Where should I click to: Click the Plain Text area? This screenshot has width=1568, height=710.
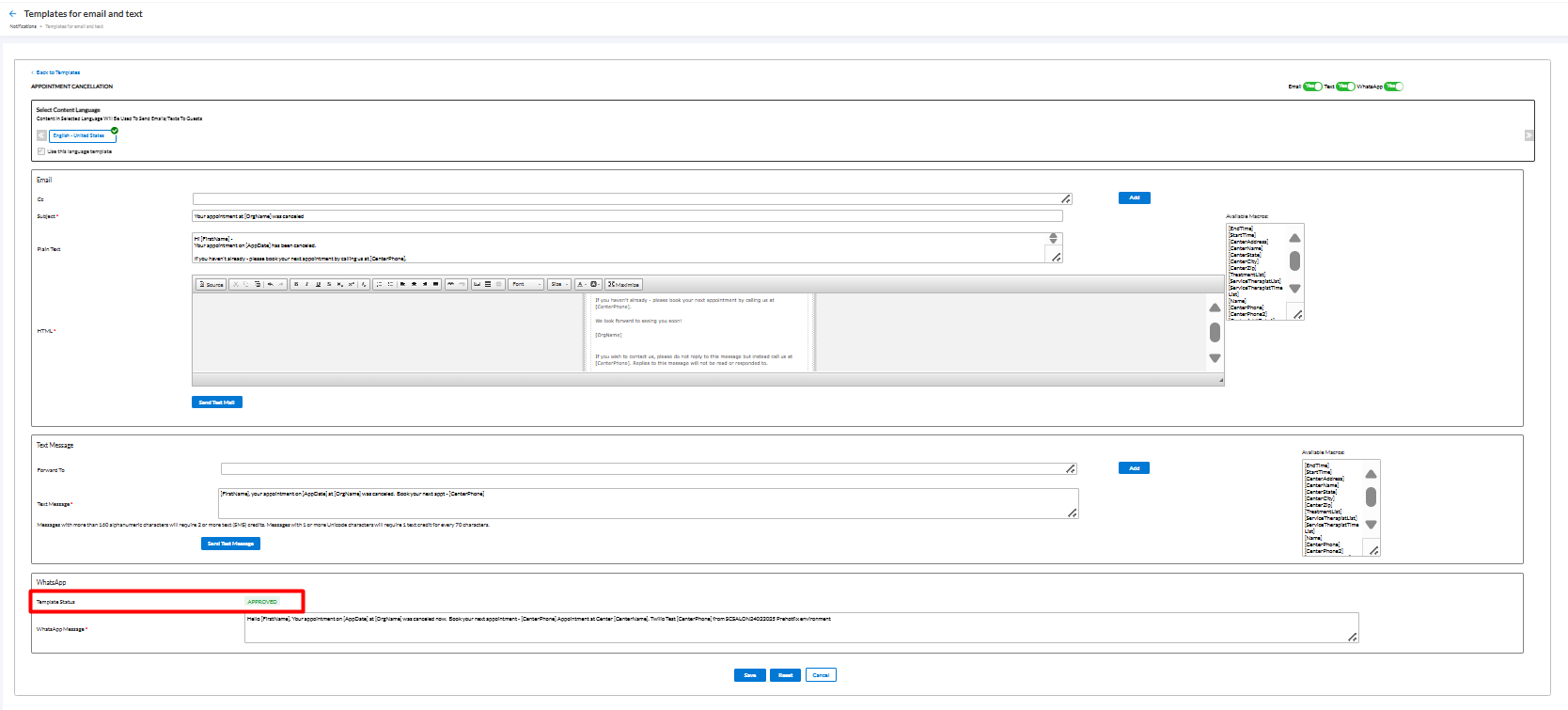(627, 248)
